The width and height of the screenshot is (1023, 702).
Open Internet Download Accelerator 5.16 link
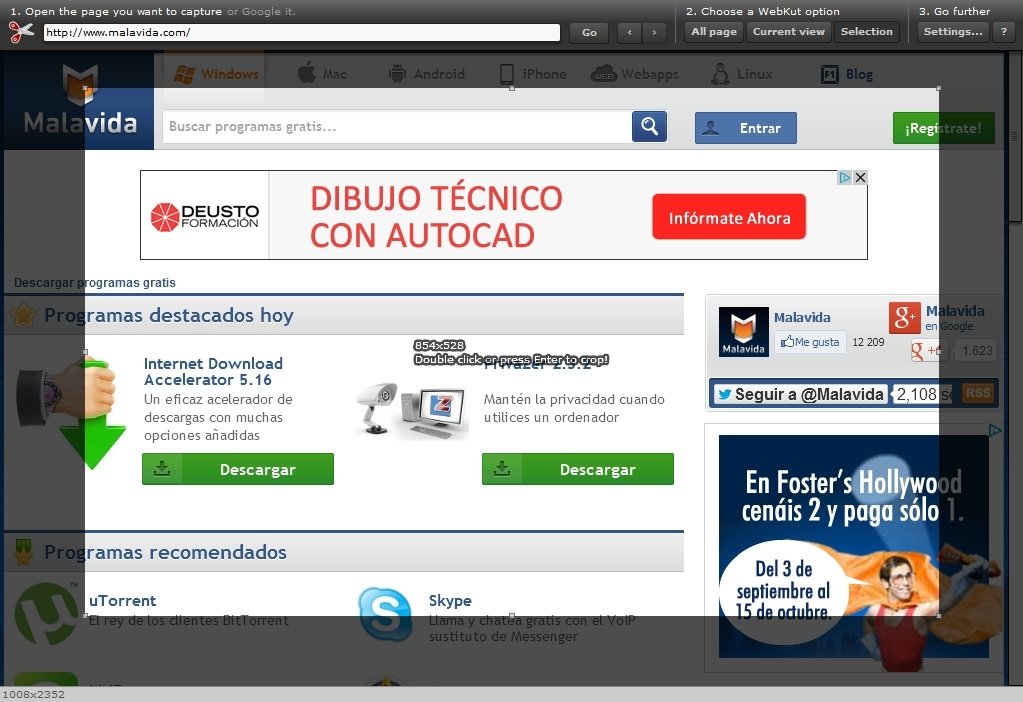213,371
